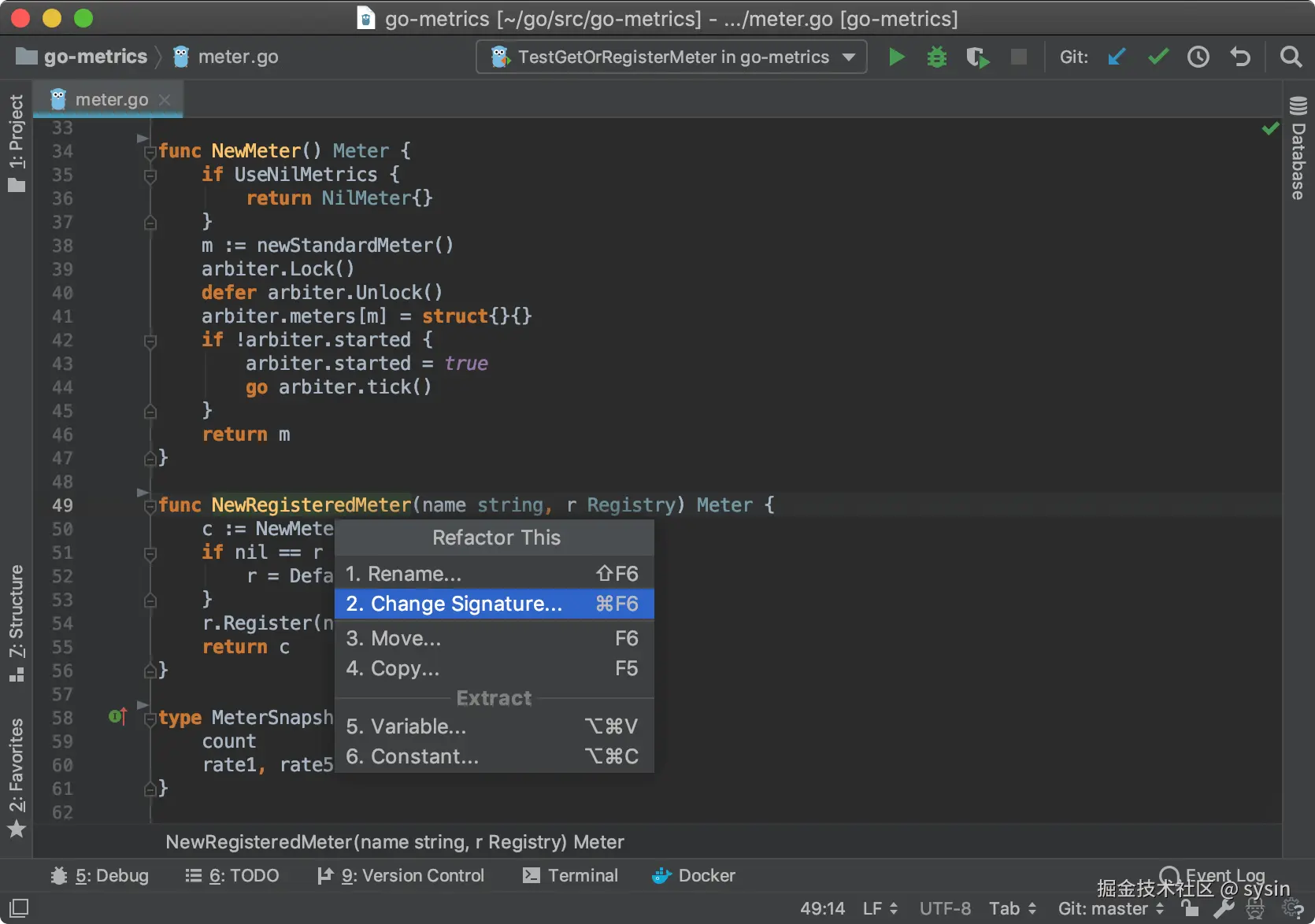Toggle the Structure tool window
Image resolution: width=1315 pixels, height=924 pixels.
click(x=17, y=622)
